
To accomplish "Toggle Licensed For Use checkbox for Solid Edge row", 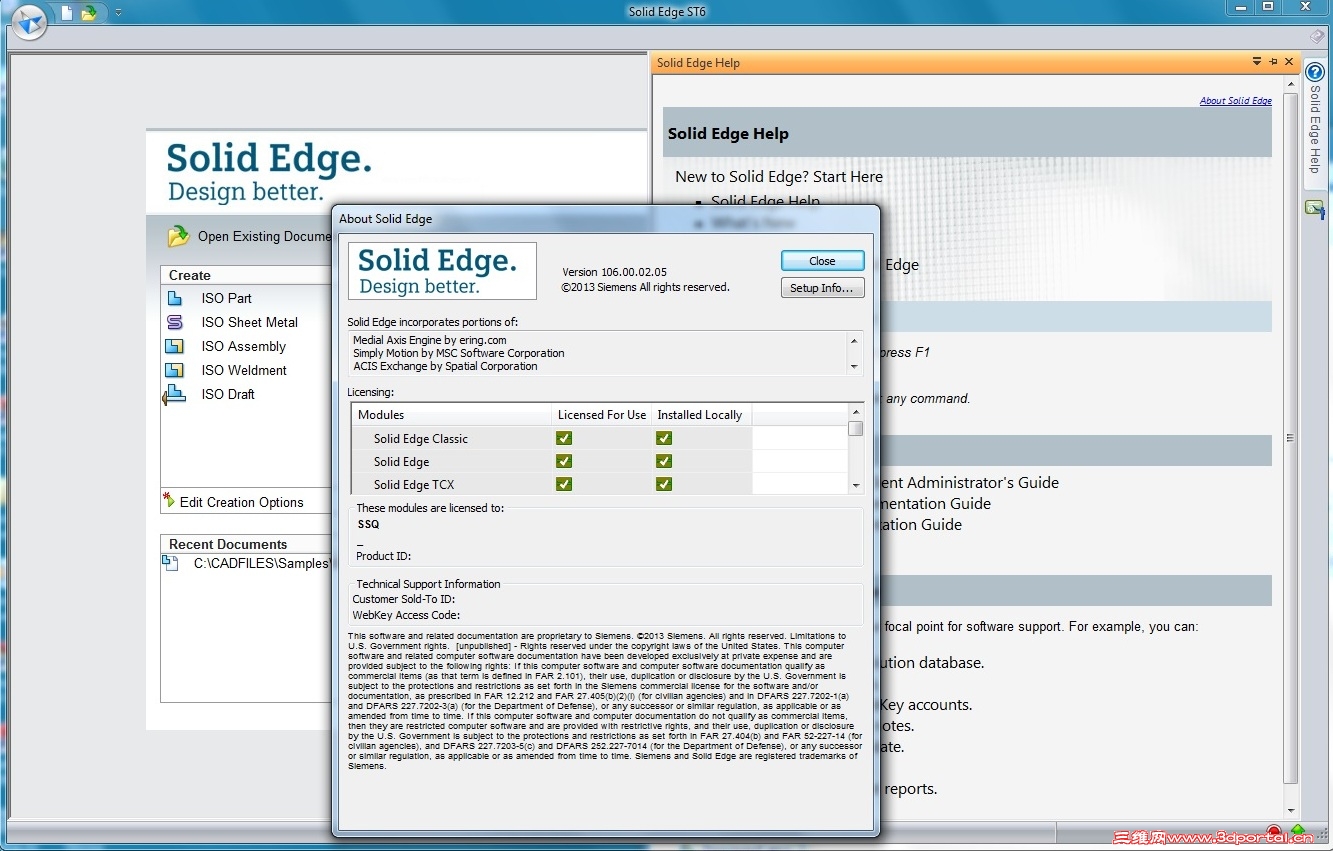I will click(564, 461).
